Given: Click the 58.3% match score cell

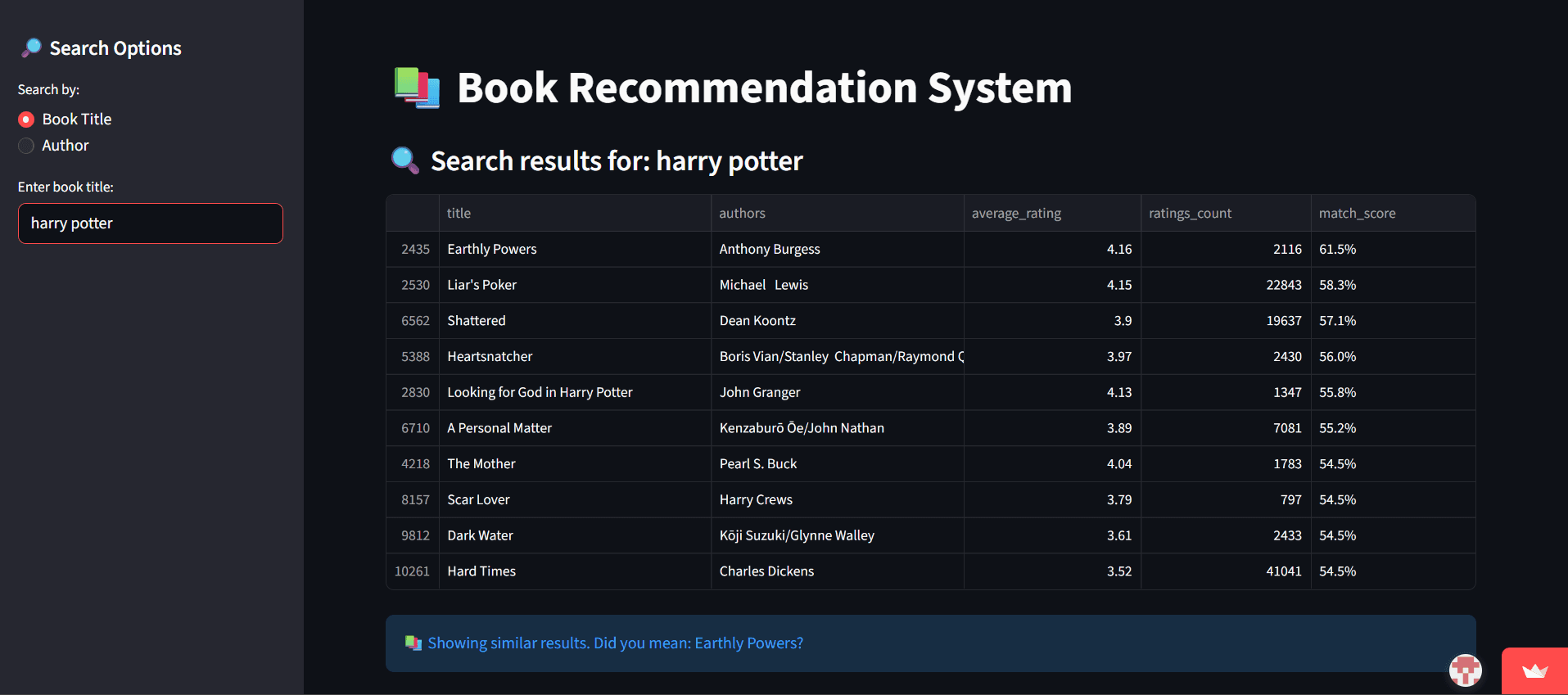Looking at the screenshot, I should 1393,285.
